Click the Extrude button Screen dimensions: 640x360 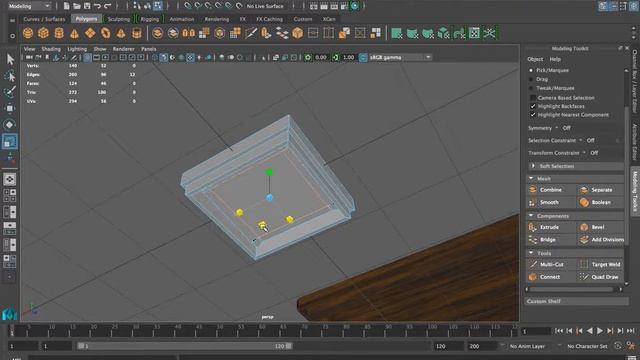pos(551,227)
